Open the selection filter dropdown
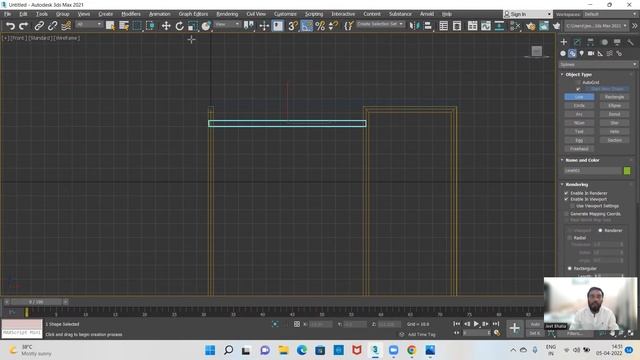Viewport: 640px width, 360px height. point(89,24)
